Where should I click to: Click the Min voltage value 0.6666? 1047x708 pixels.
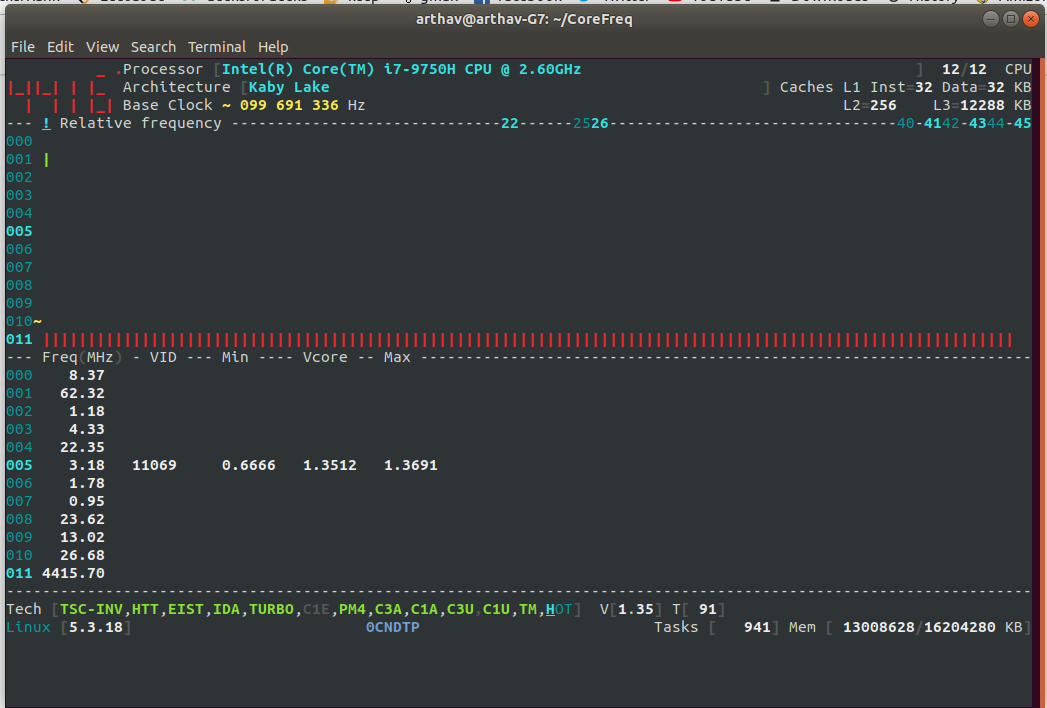pyautogui.click(x=248, y=465)
